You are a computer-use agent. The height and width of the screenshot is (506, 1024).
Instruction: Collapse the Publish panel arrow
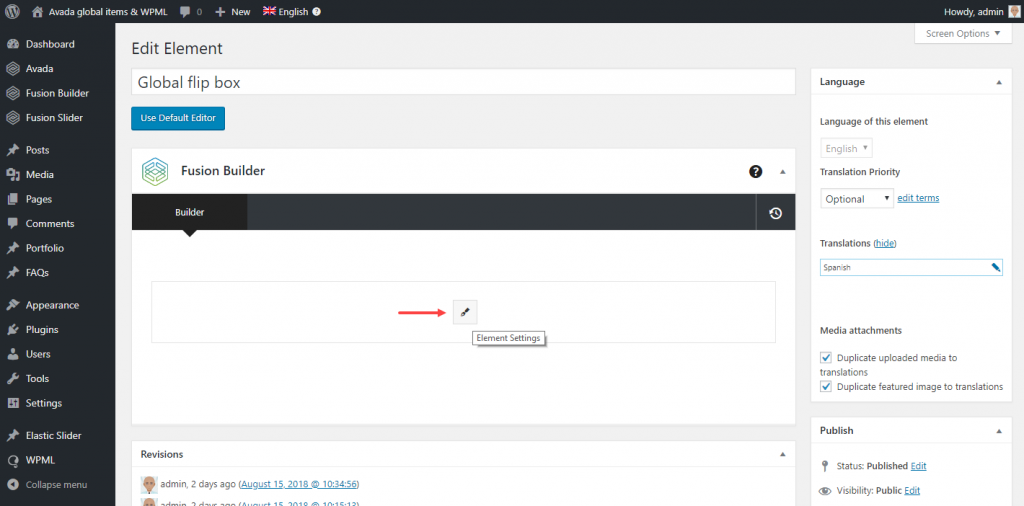tap(999, 431)
